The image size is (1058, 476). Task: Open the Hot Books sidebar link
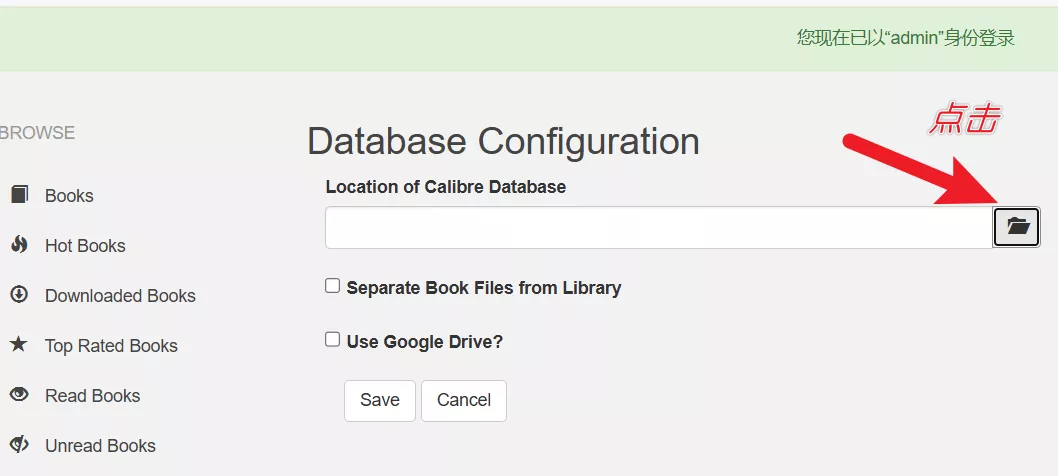pyautogui.click(x=85, y=246)
